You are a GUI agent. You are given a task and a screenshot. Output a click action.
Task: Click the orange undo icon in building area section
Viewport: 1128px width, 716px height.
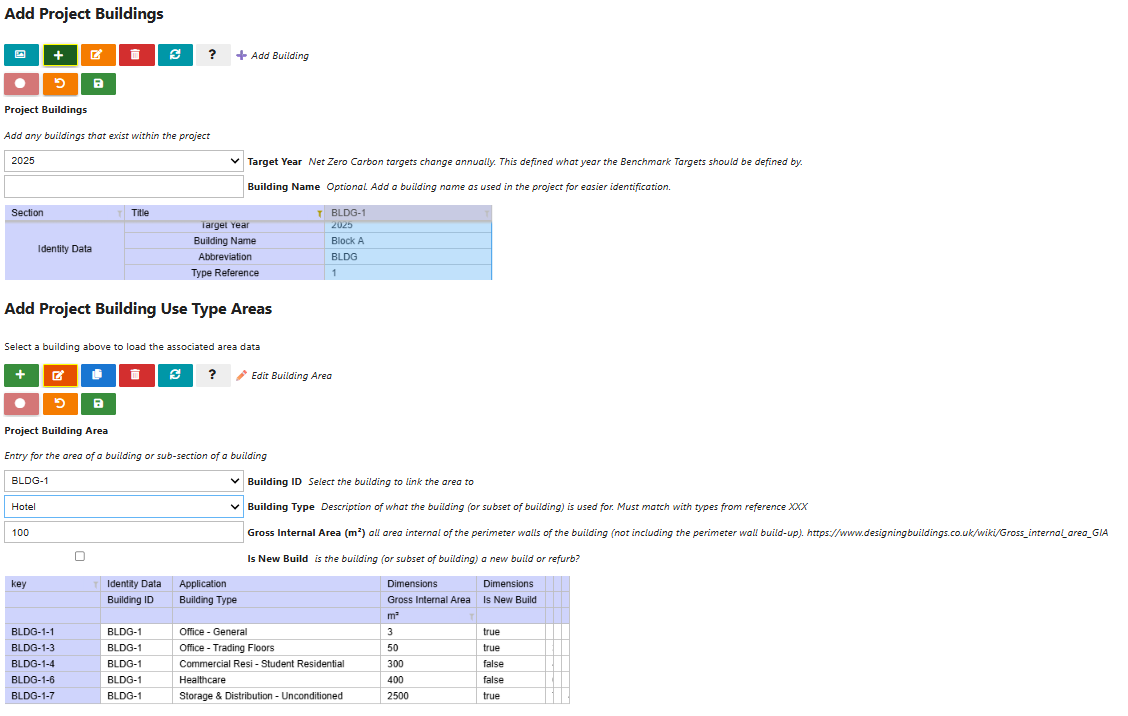60,404
